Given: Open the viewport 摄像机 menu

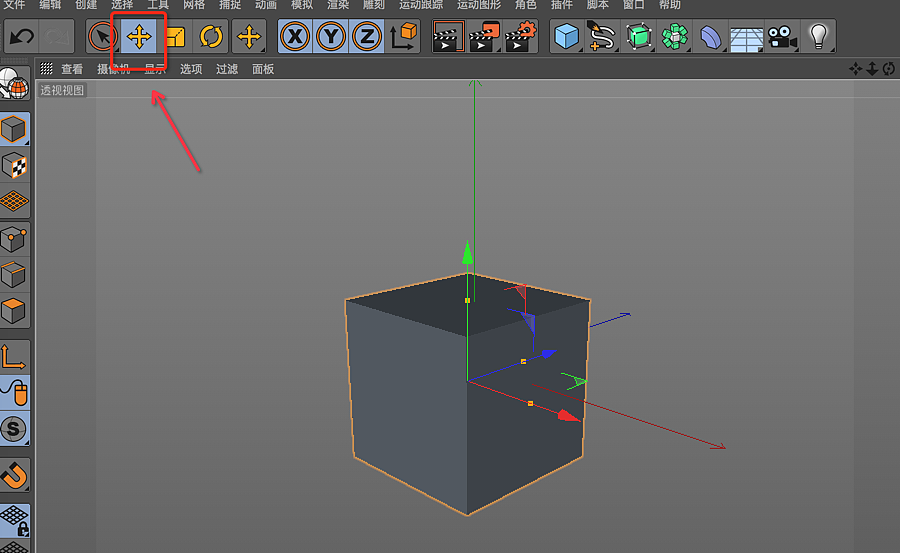Looking at the screenshot, I should point(113,69).
